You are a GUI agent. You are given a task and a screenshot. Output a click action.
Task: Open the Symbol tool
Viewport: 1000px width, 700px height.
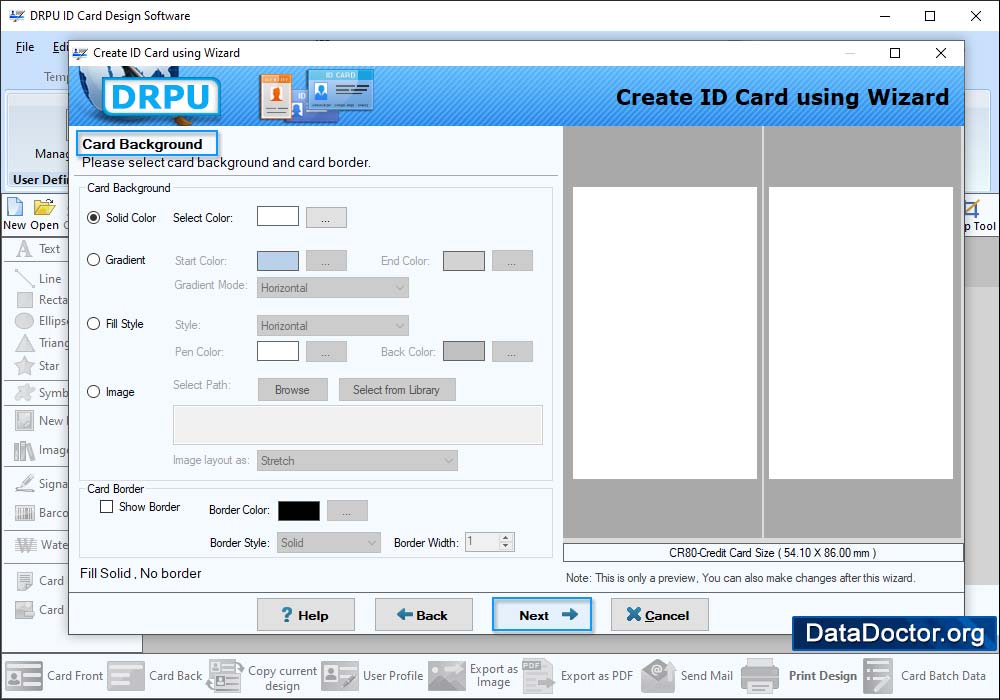41,393
